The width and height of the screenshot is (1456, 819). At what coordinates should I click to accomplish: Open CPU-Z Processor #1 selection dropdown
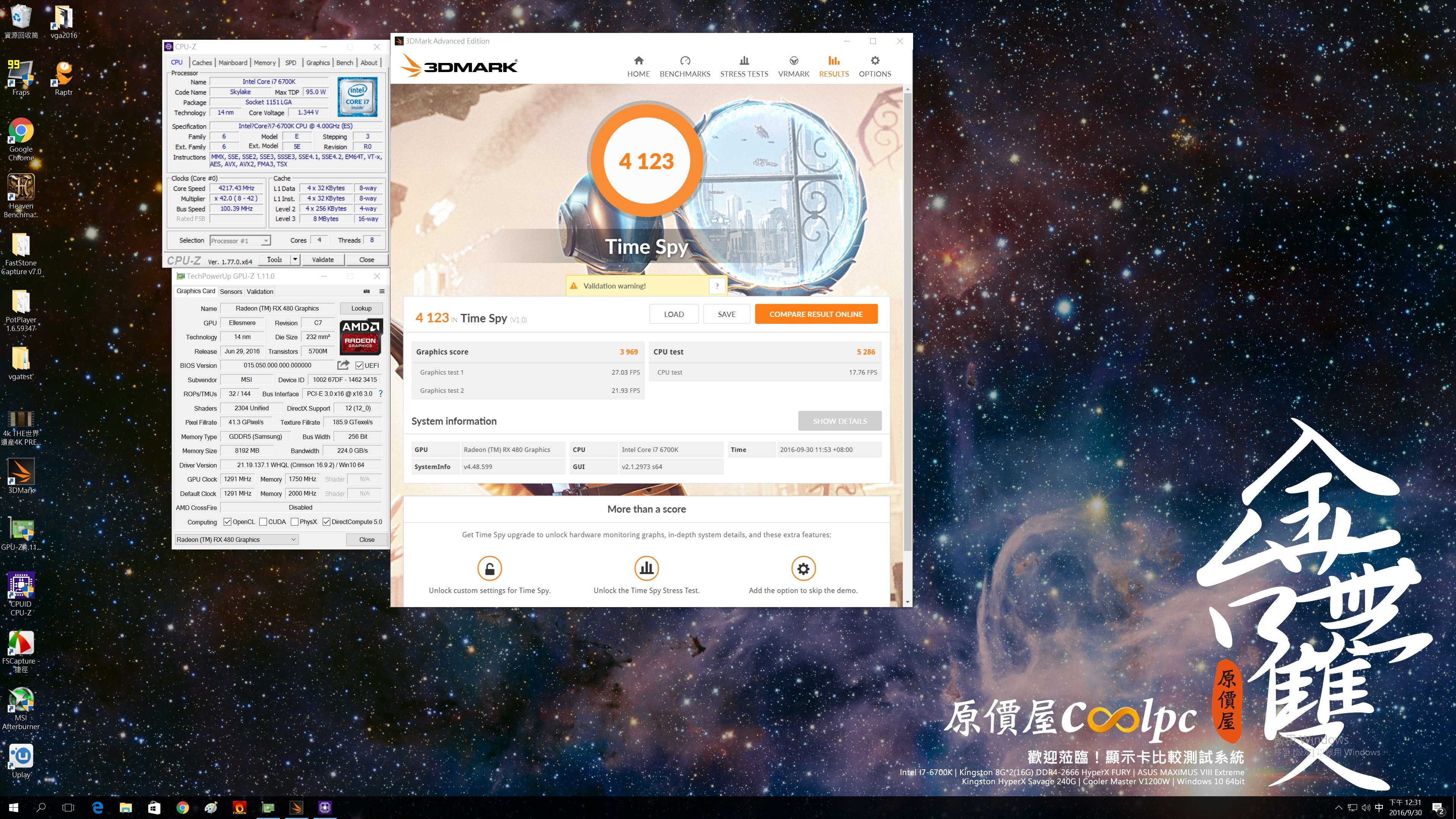click(240, 241)
